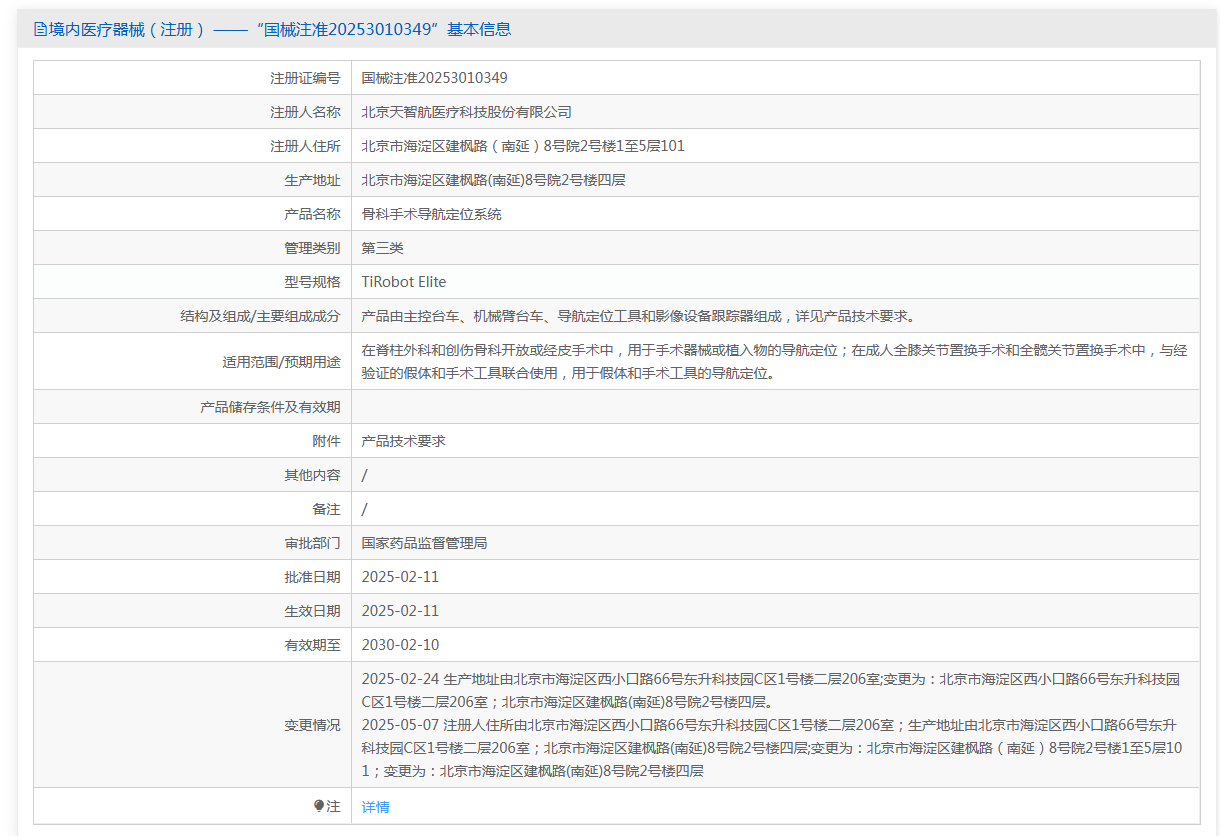Click the attachment value 产品技术要求
Viewport: 1220px width, 836px height.
[x=403, y=441]
